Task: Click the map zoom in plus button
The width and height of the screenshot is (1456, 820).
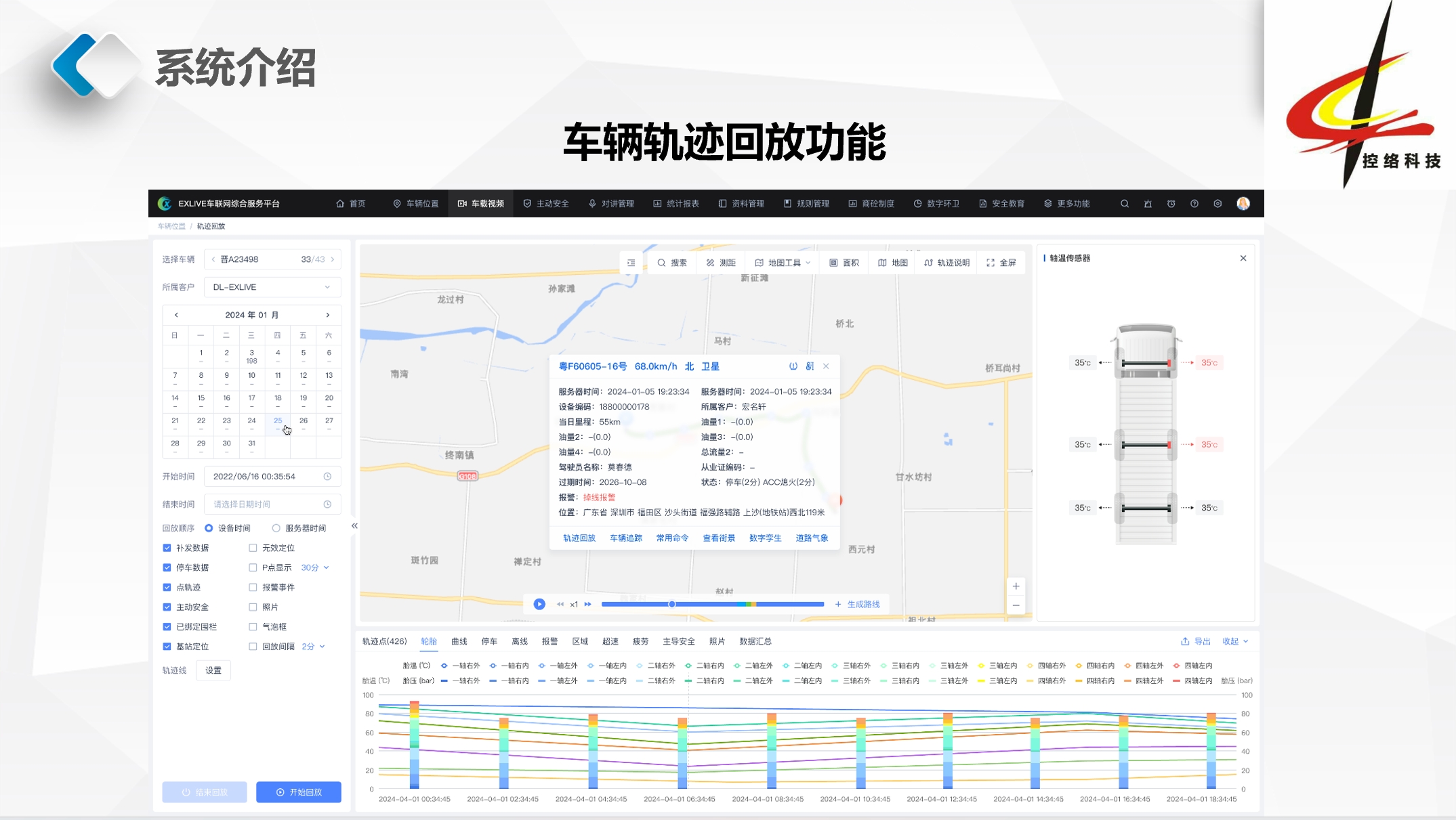Action: click(1016, 586)
